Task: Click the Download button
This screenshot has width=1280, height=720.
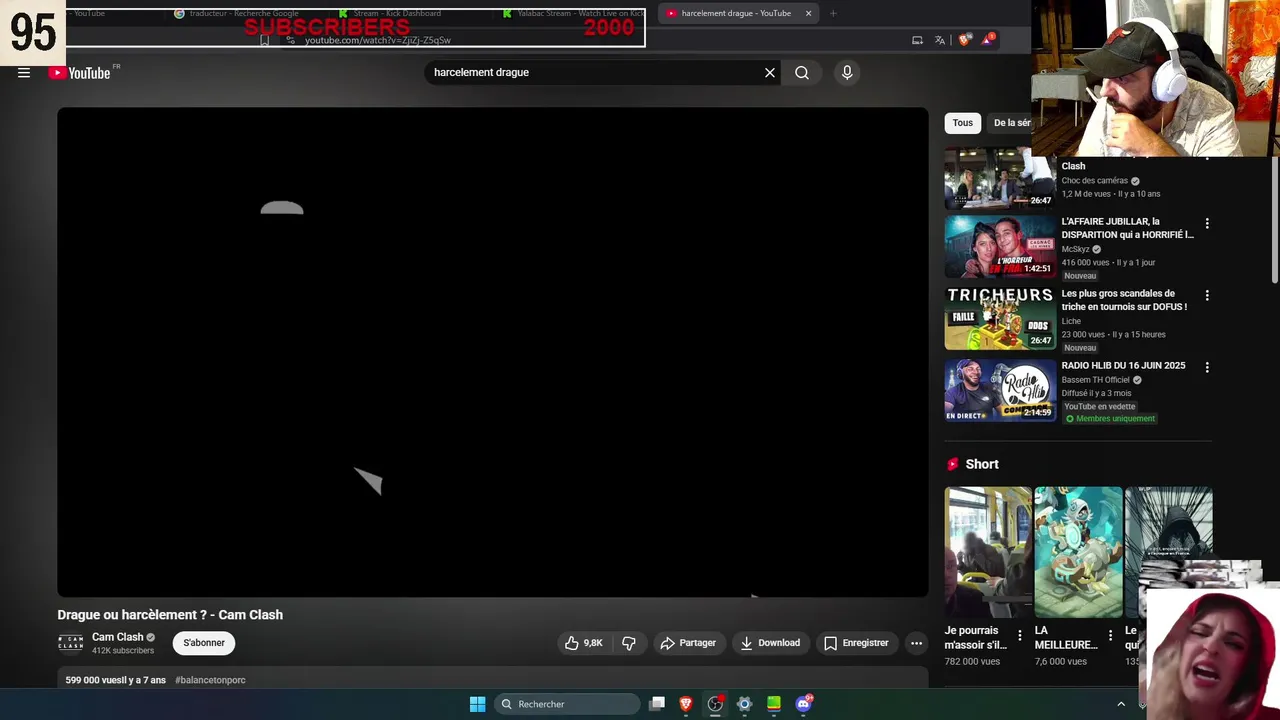Action: coord(770,643)
